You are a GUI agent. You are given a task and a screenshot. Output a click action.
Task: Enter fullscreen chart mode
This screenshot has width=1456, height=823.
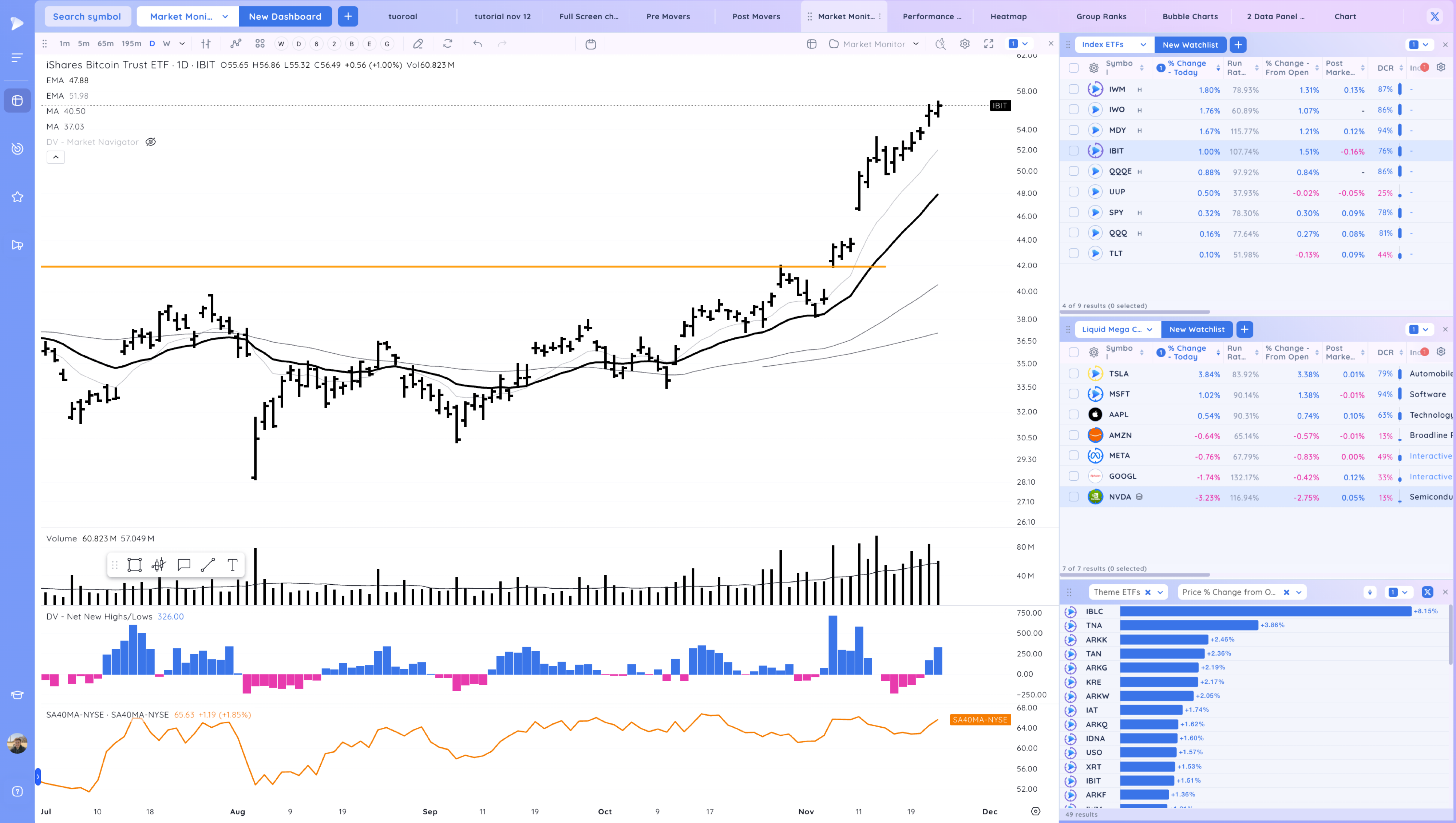[988, 44]
